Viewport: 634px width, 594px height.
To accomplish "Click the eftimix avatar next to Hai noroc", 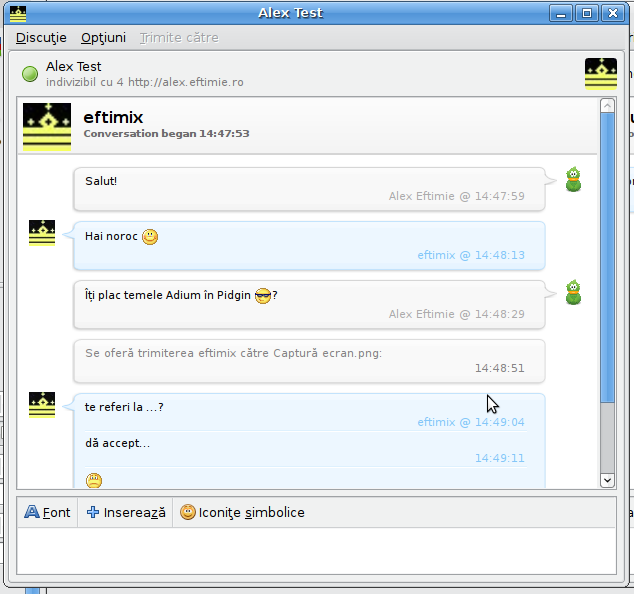I will 42,233.
